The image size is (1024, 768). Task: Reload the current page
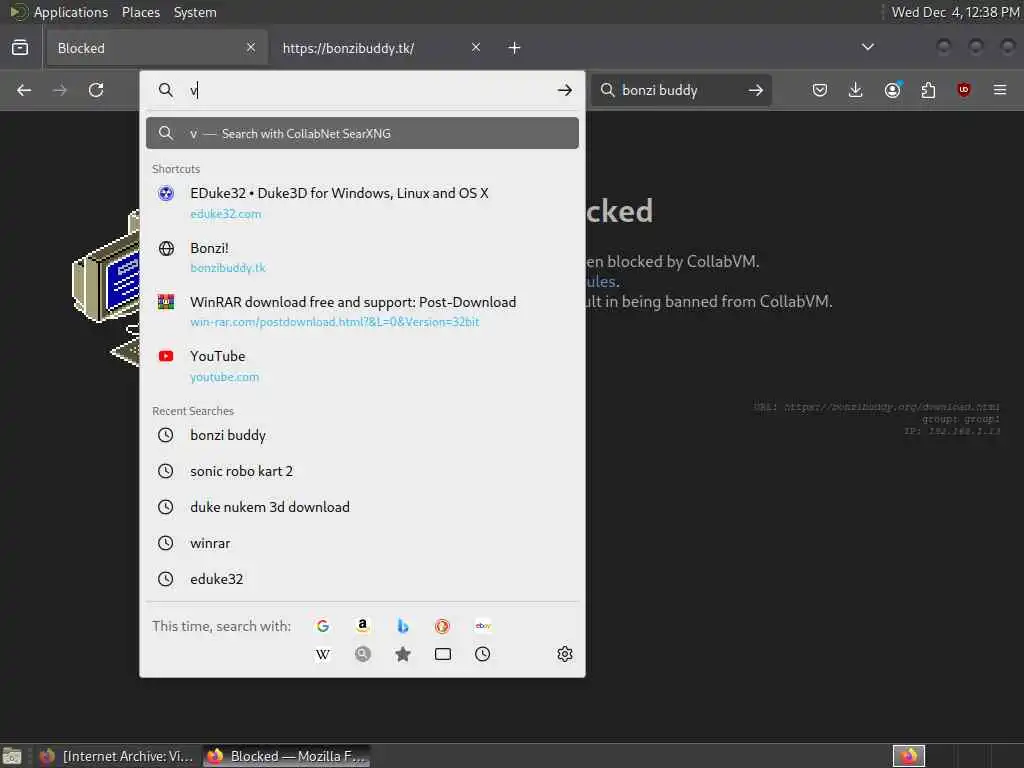96,90
